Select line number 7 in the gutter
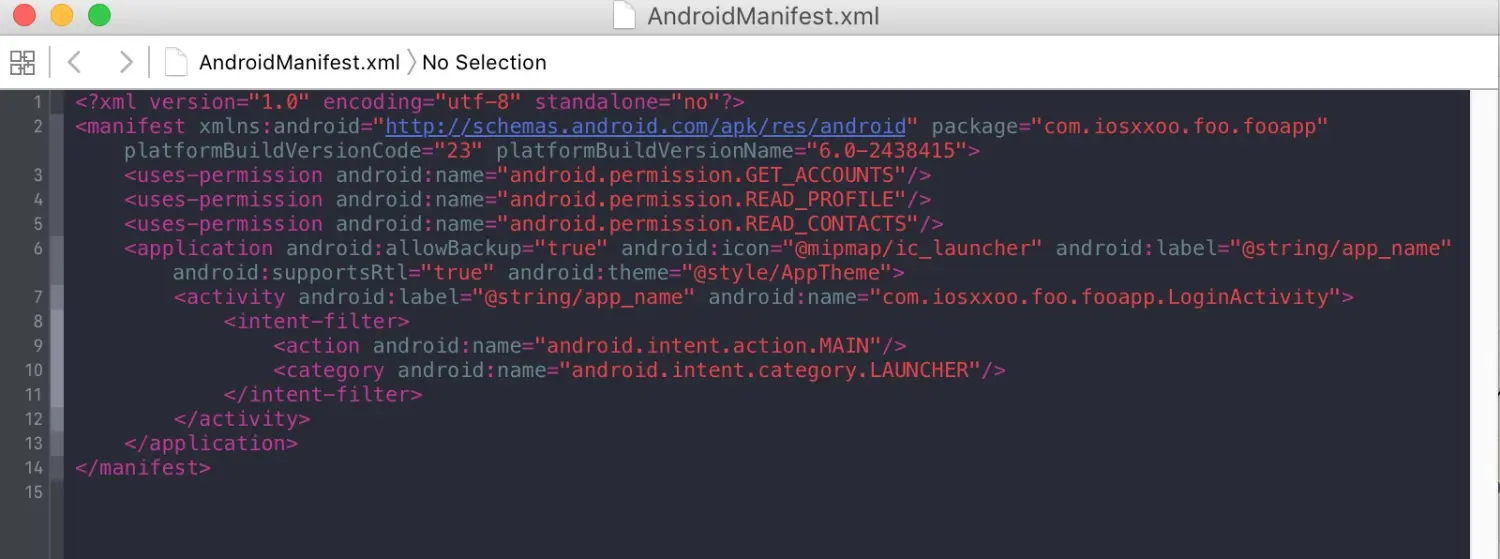Screen dimensions: 1500x559 tap(38, 297)
